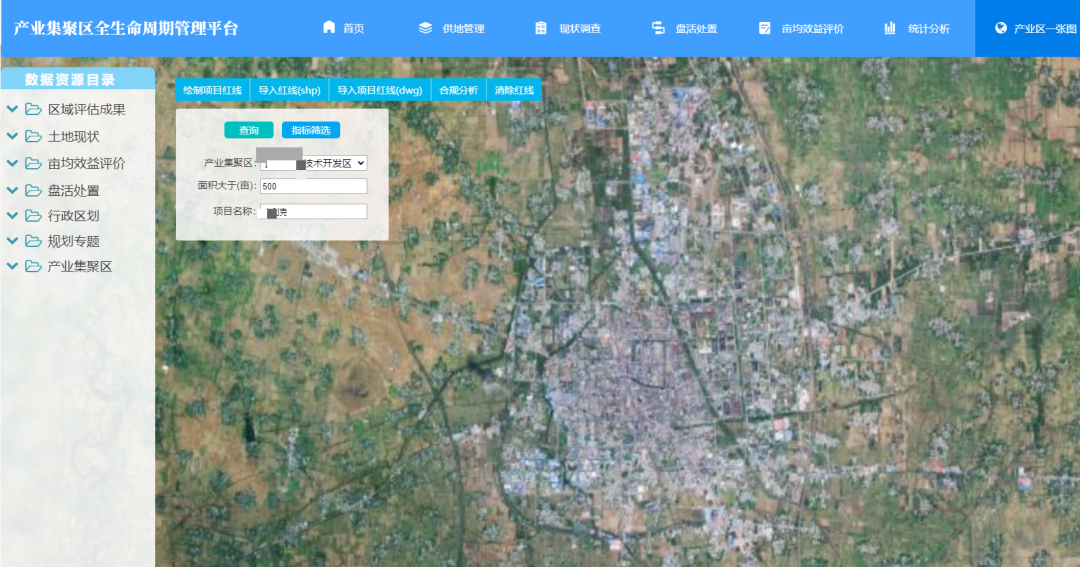Click the 导入项目红线(dwg) button
1080x567 pixels.
(380, 90)
